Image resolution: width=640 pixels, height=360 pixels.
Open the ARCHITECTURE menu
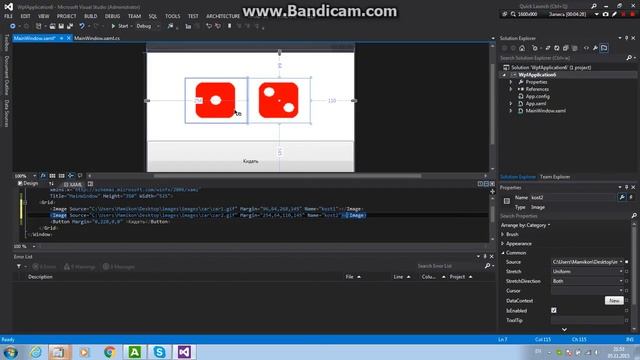click(223, 16)
